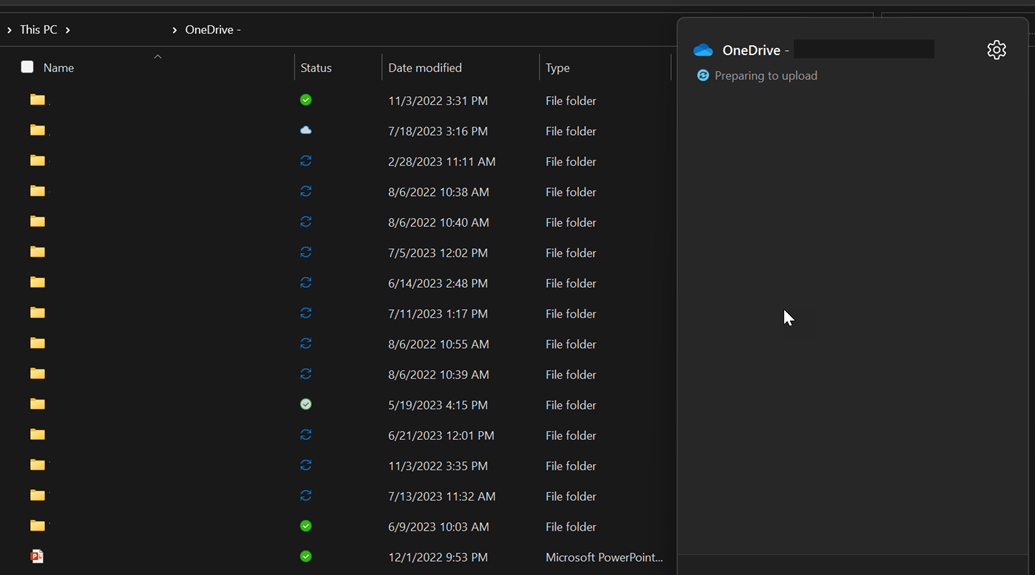Sort by the Name column header

tap(59, 68)
